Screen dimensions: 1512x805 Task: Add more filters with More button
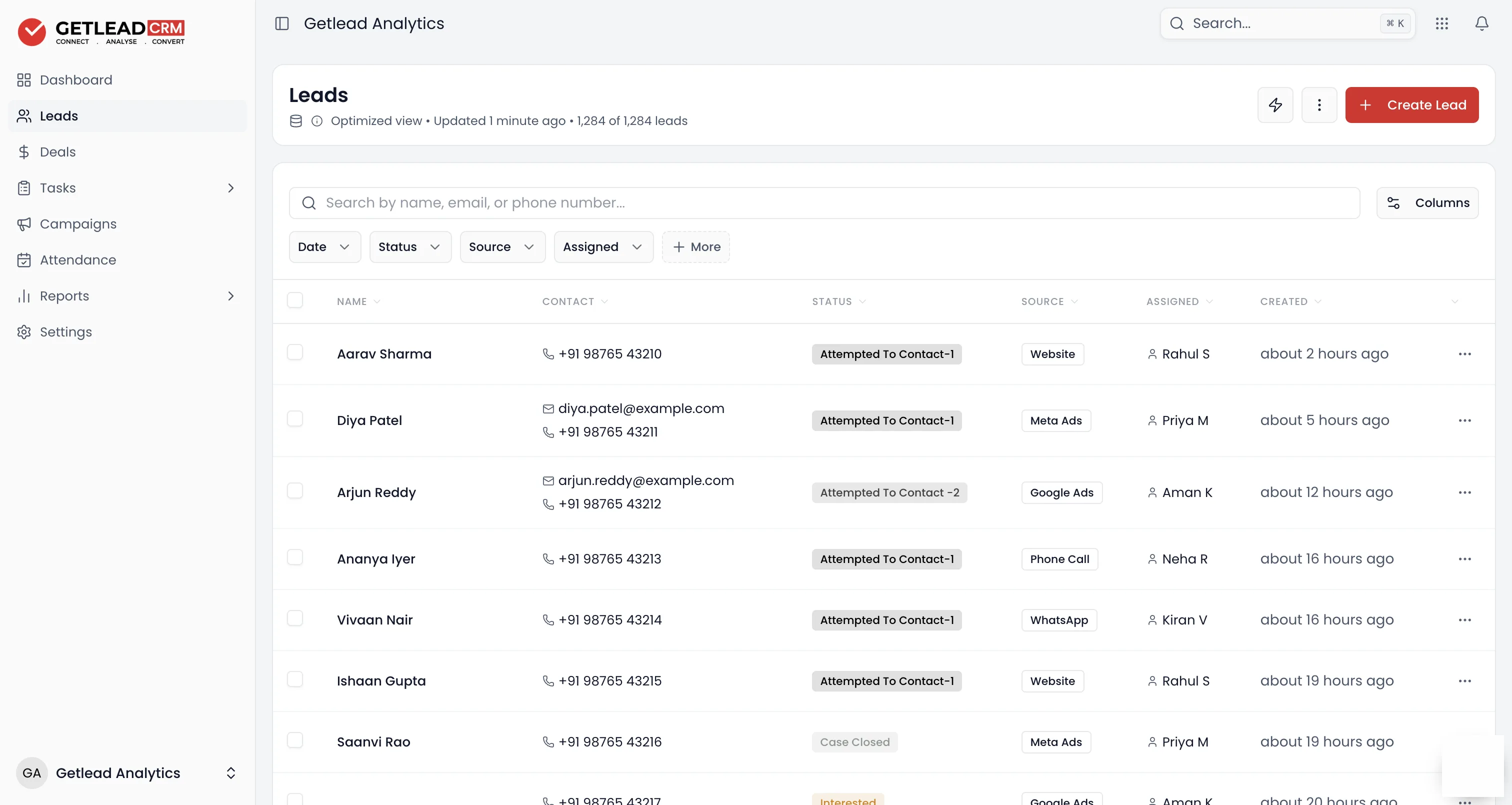click(695, 246)
